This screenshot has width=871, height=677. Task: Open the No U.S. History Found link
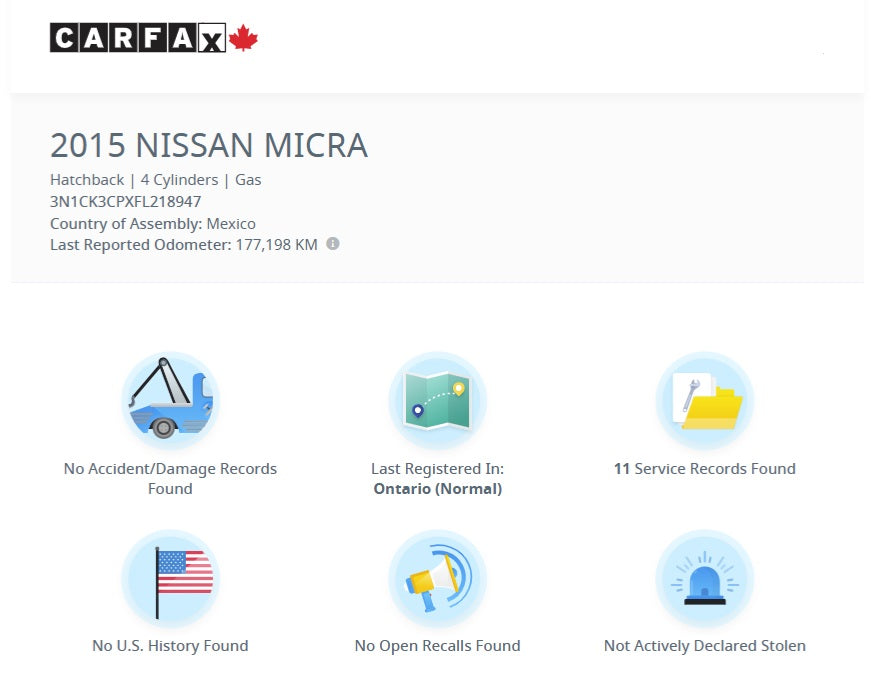[170, 646]
